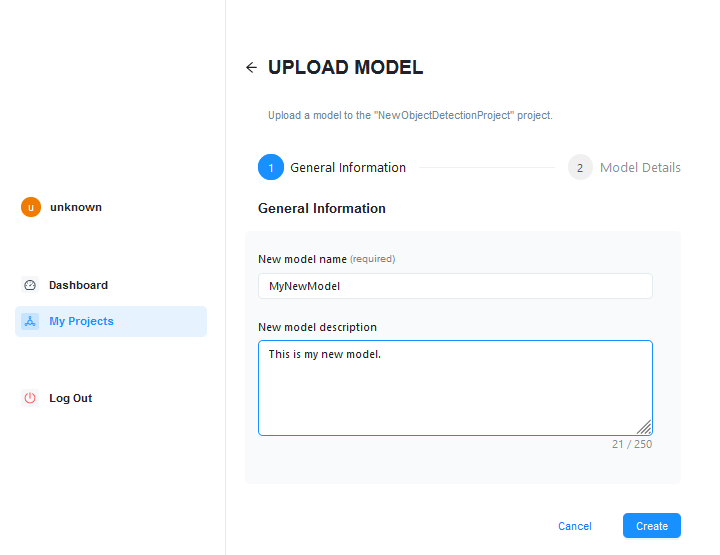720x555 pixels.
Task: Click the unknown username label
Action: pos(76,207)
